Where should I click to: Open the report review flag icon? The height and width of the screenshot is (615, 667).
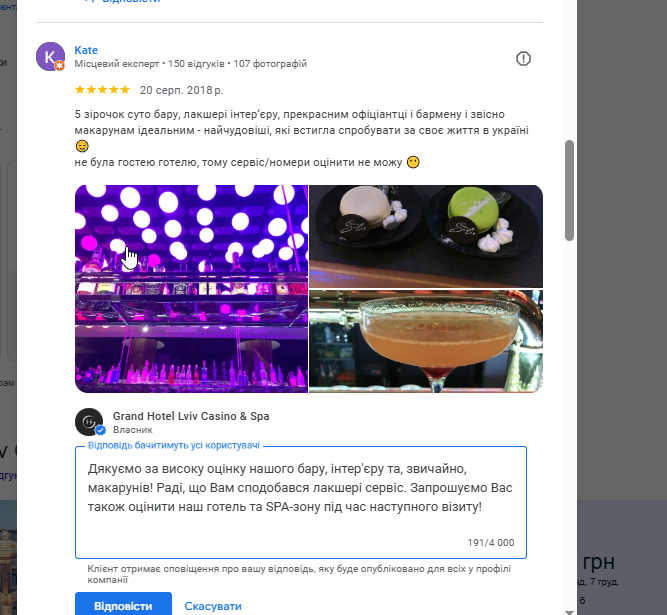[x=523, y=59]
